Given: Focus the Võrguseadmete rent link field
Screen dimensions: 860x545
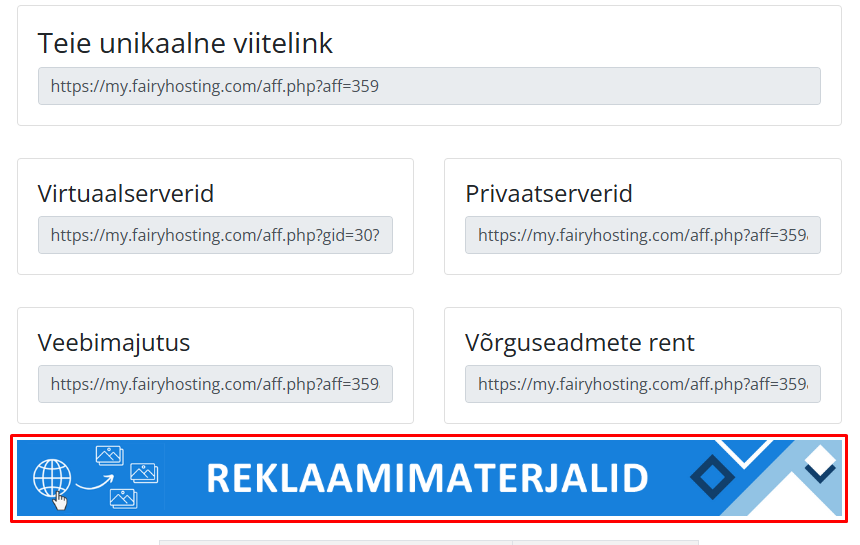Looking at the screenshot, I should 642,384.
